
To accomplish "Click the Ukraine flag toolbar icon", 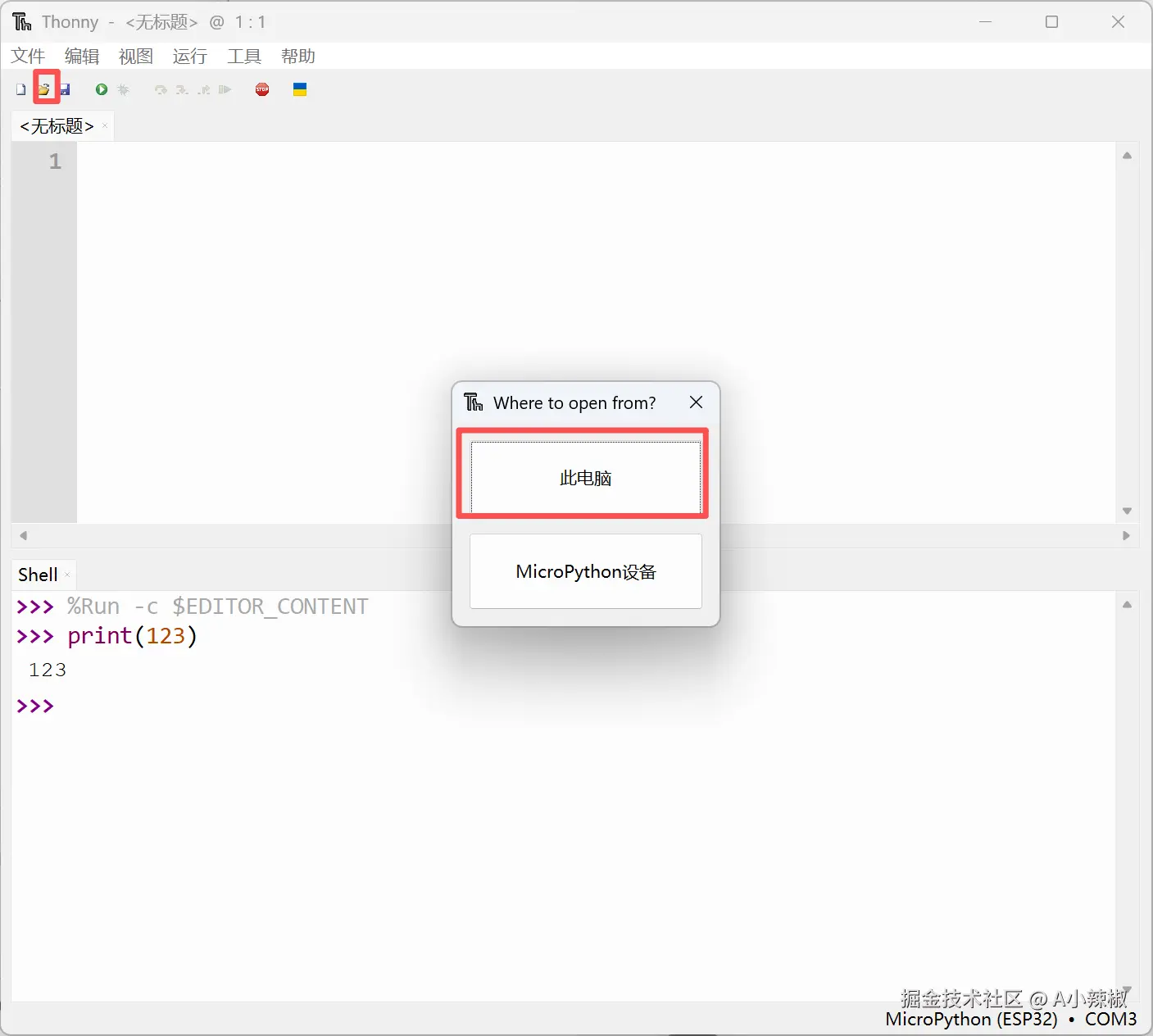I will pos(300,89).
